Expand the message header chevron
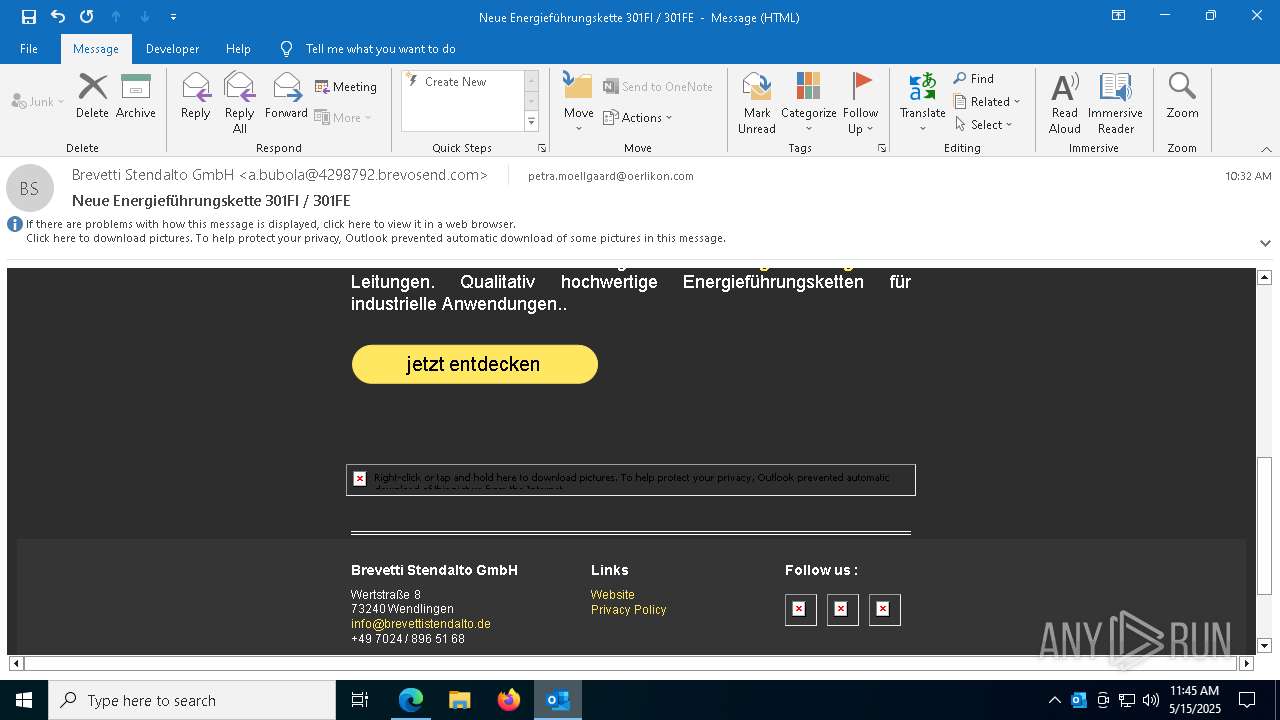1280x720 pixels. (1265, 243)
